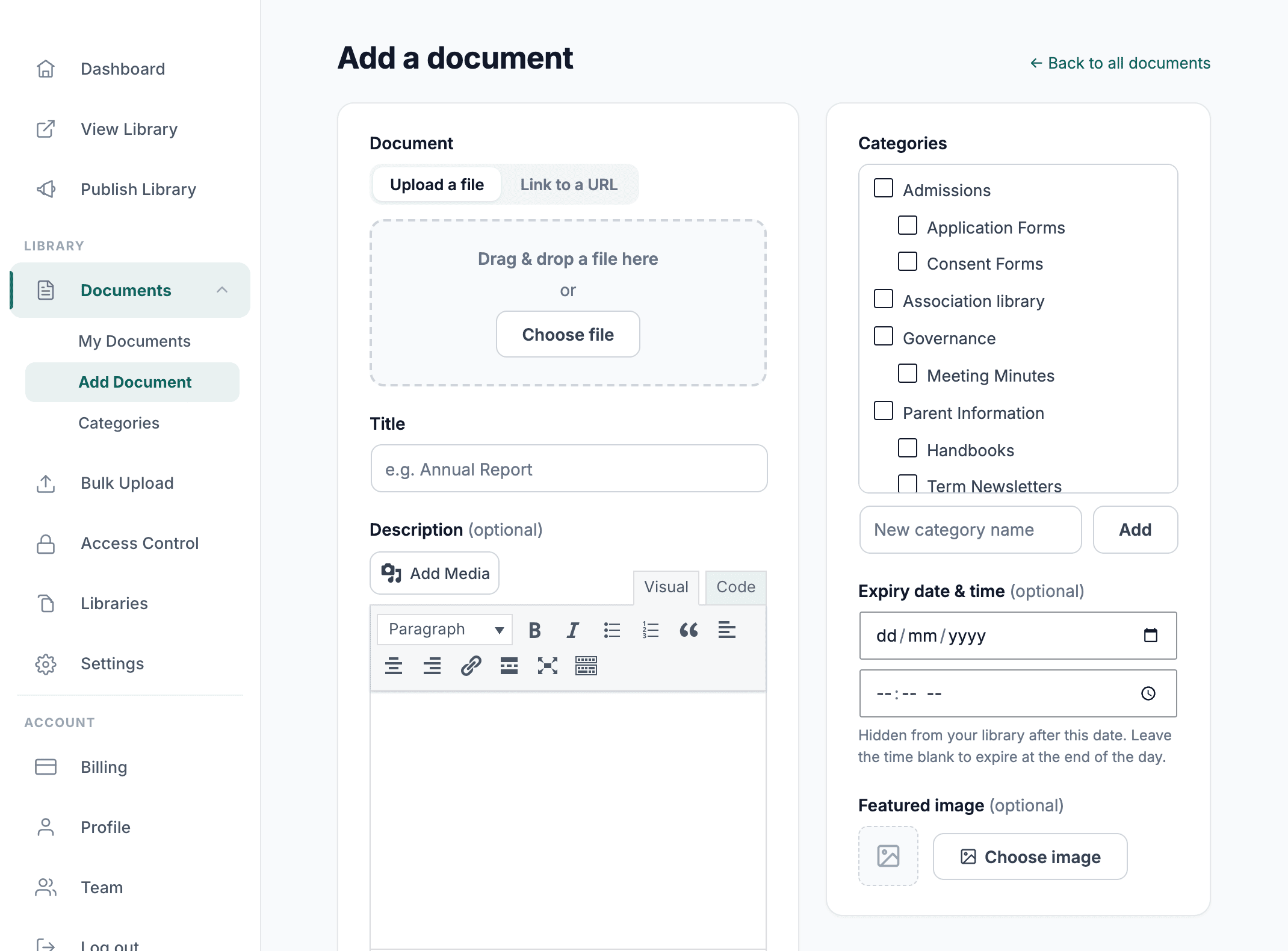Click the expiry date dd/mm/yyyy field

point(1018,636)
